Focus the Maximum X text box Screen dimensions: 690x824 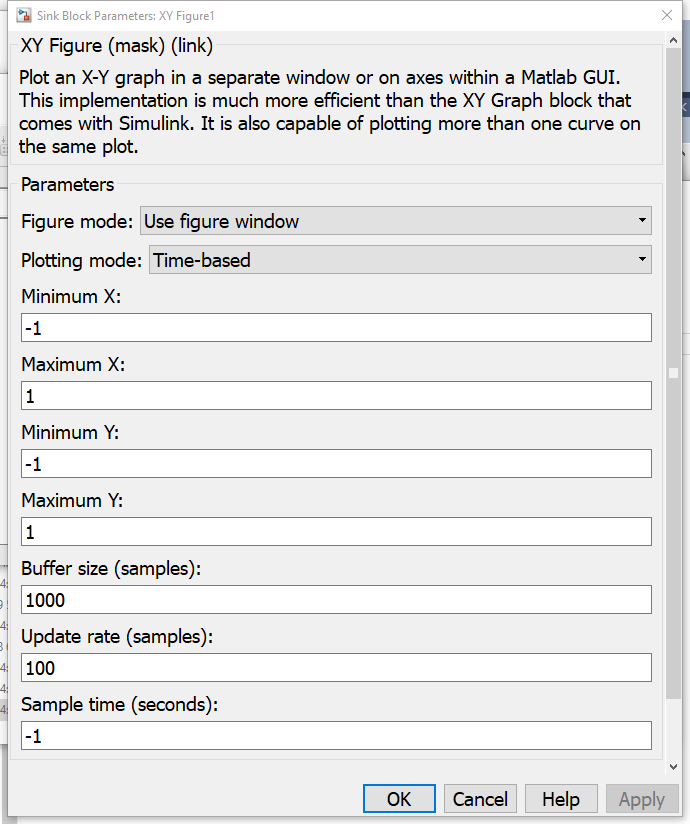tap(336, 396)
